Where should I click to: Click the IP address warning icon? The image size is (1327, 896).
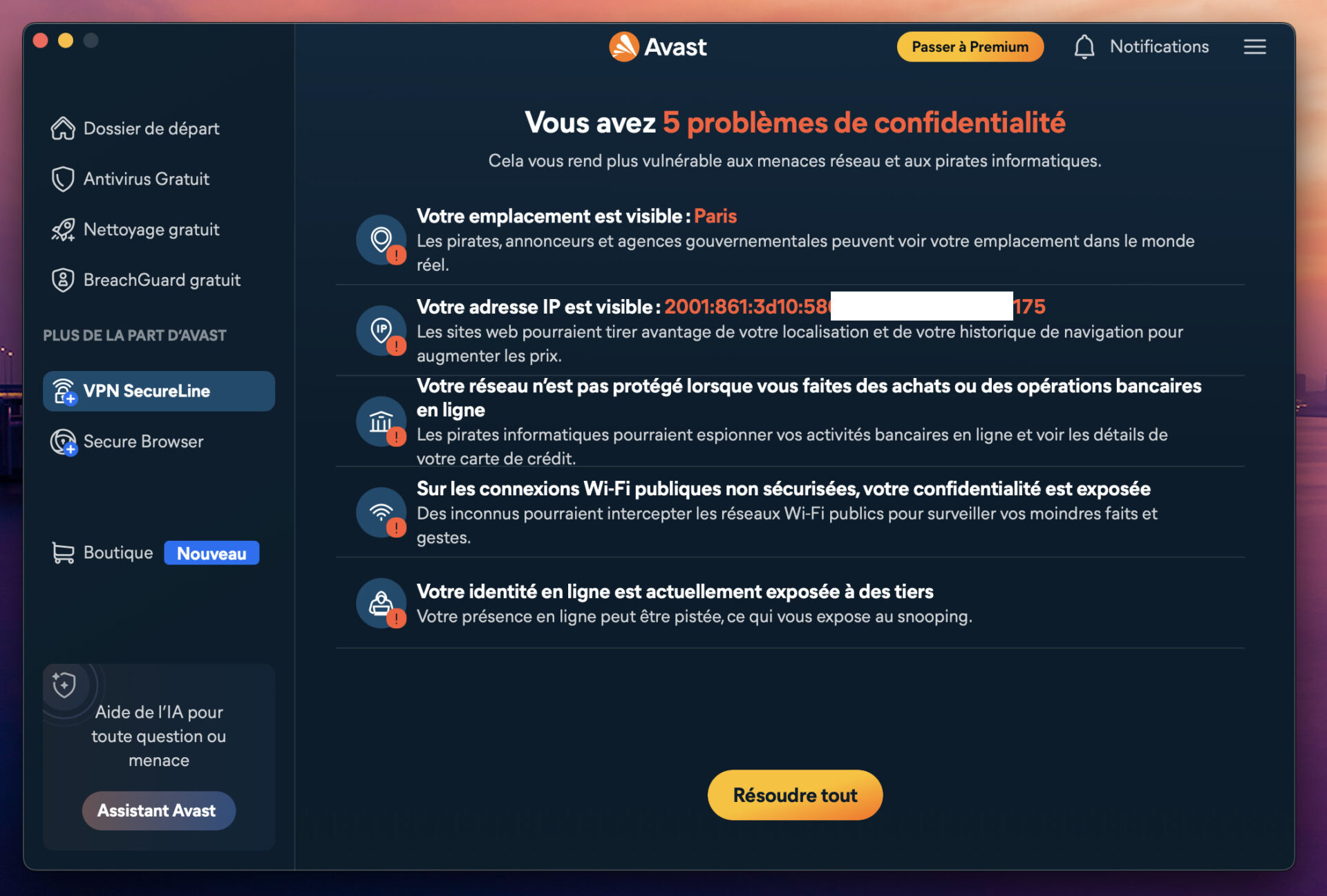[382, 331]
